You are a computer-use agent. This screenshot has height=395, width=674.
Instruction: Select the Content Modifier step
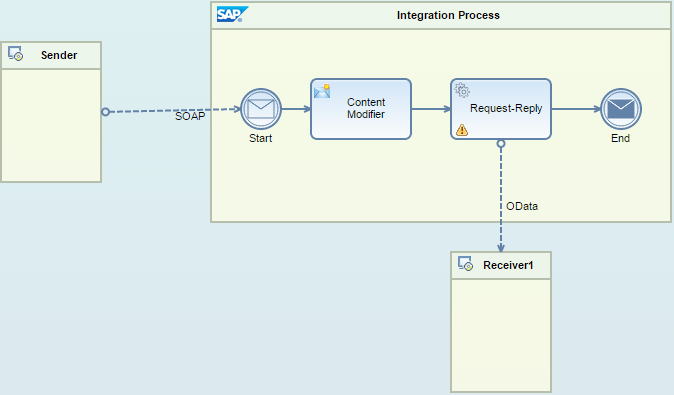[361, 109]
